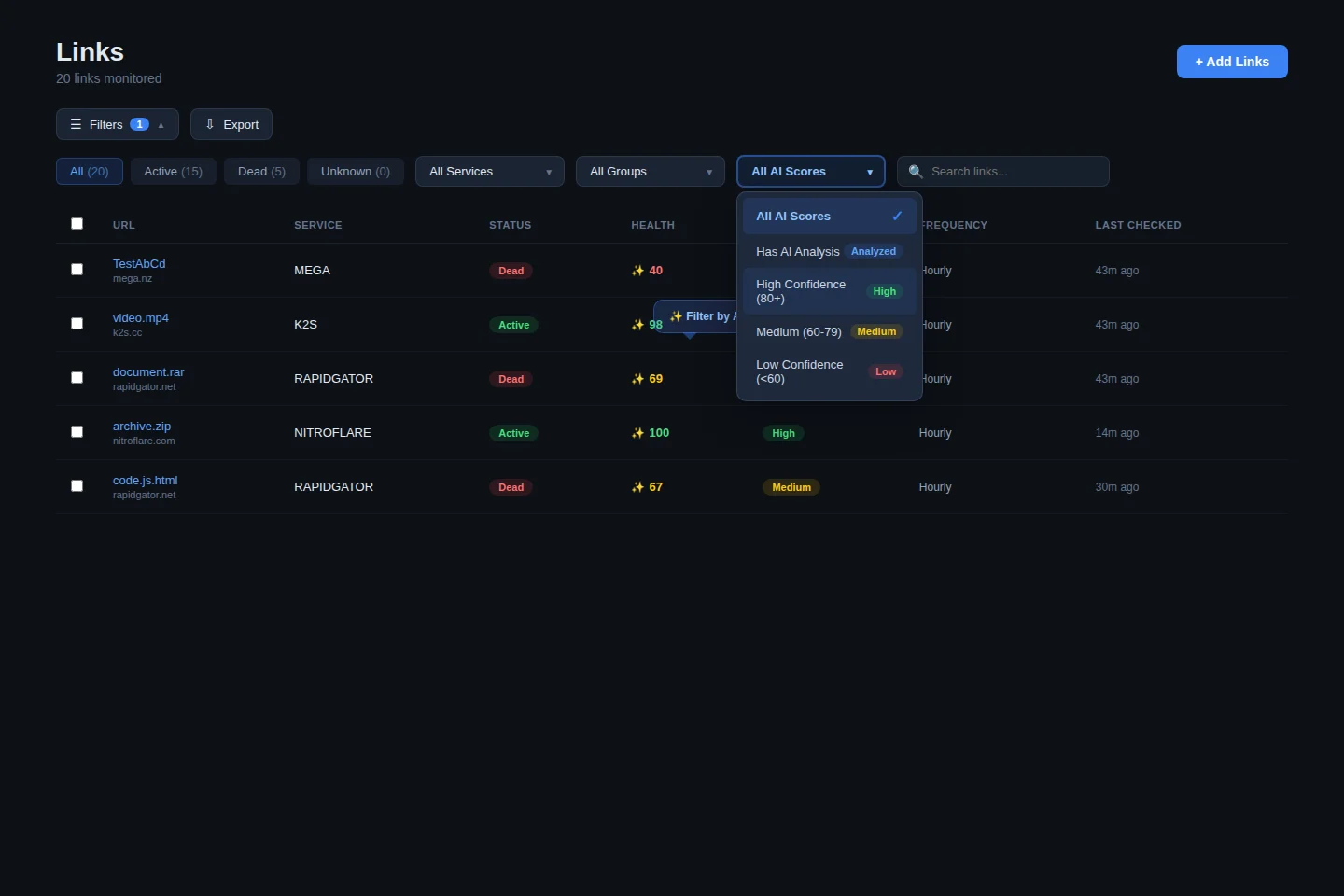The width and height of the screenshot is (1344, 896).
Task: Click the download arrow icon on Export
Action: click(210, 124)
